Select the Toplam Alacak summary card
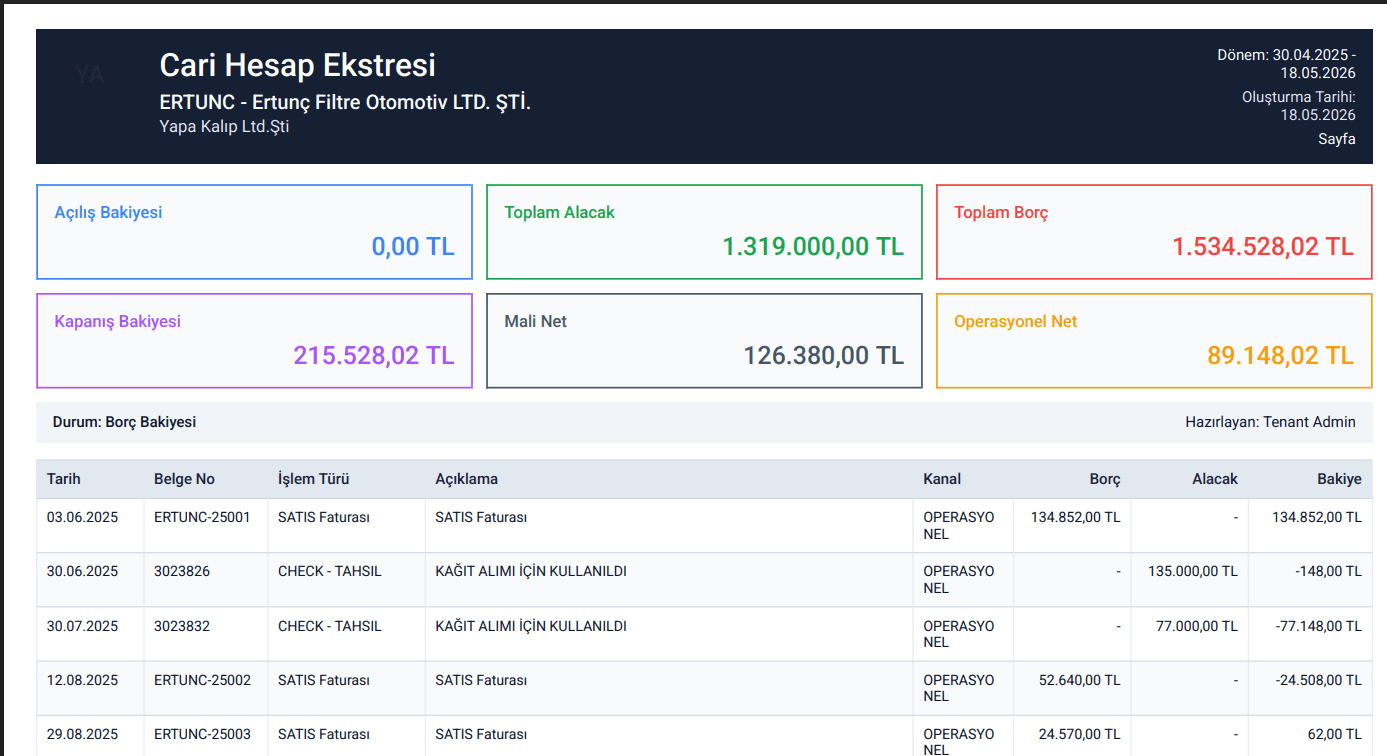The width and height of the screenshot is (1387, 756). point(704,232)
